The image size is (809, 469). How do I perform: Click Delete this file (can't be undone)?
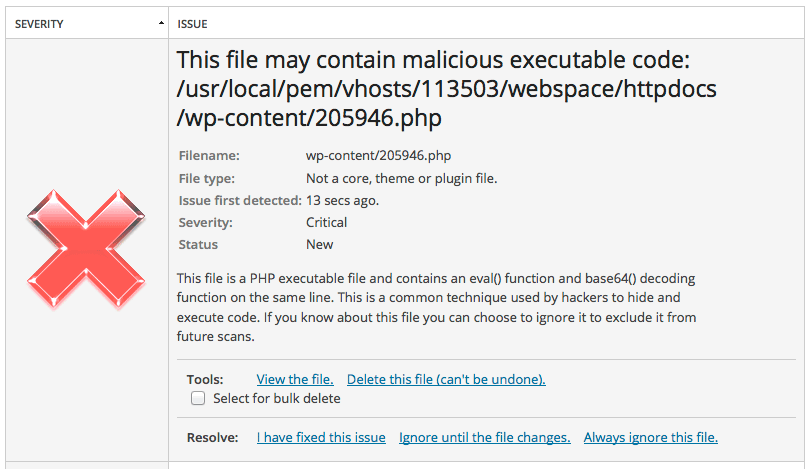pos(446,379)
